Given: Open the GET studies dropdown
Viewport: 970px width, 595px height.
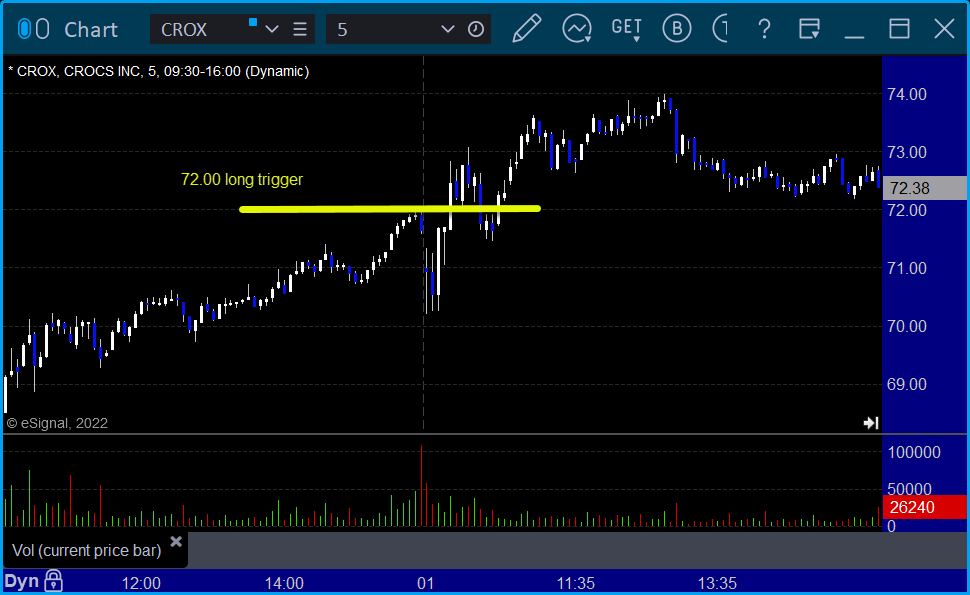Looking at the screenshot, I should (x=627, y=29).
